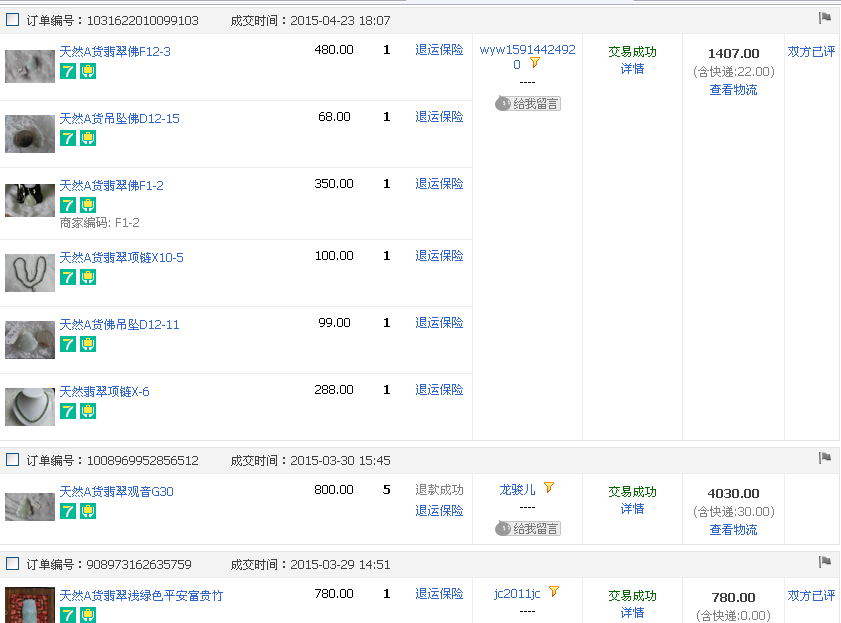Open 双方已评 for the 1407.00 order

tap(811, 52)
